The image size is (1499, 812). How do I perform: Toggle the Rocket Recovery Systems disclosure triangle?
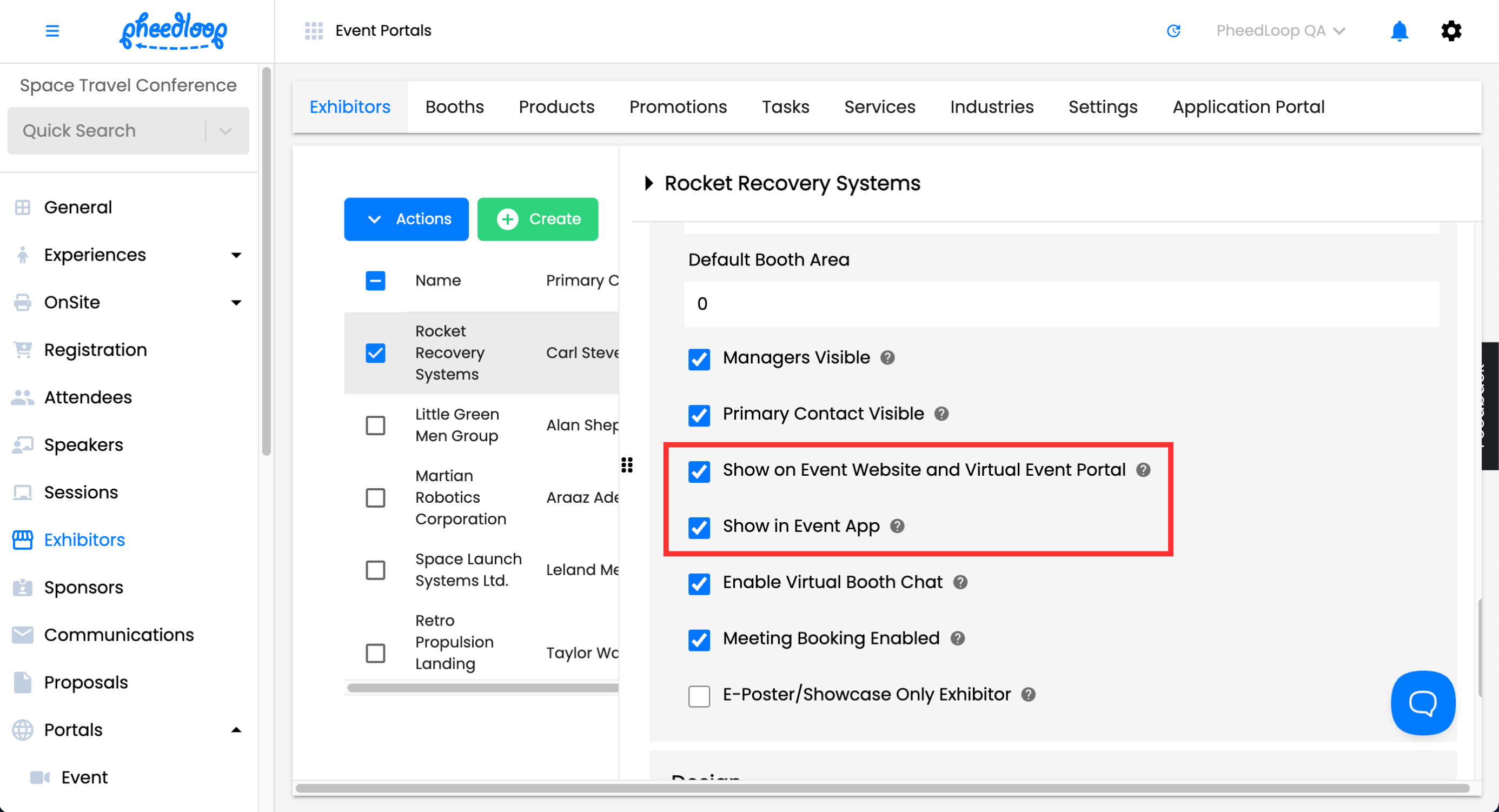coord(649,184)
